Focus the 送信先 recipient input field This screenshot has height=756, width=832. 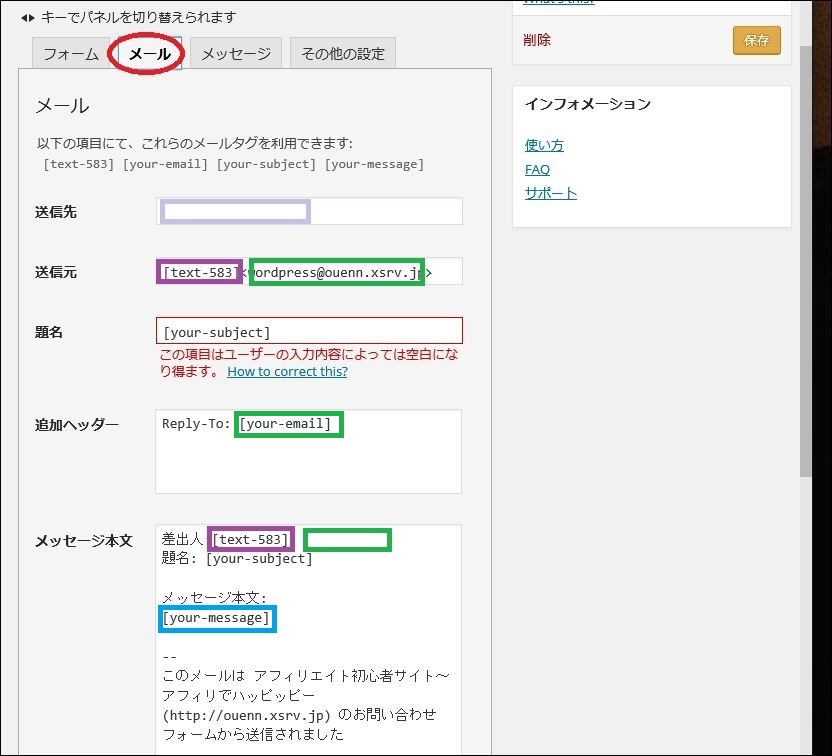[x=309, y=211]
